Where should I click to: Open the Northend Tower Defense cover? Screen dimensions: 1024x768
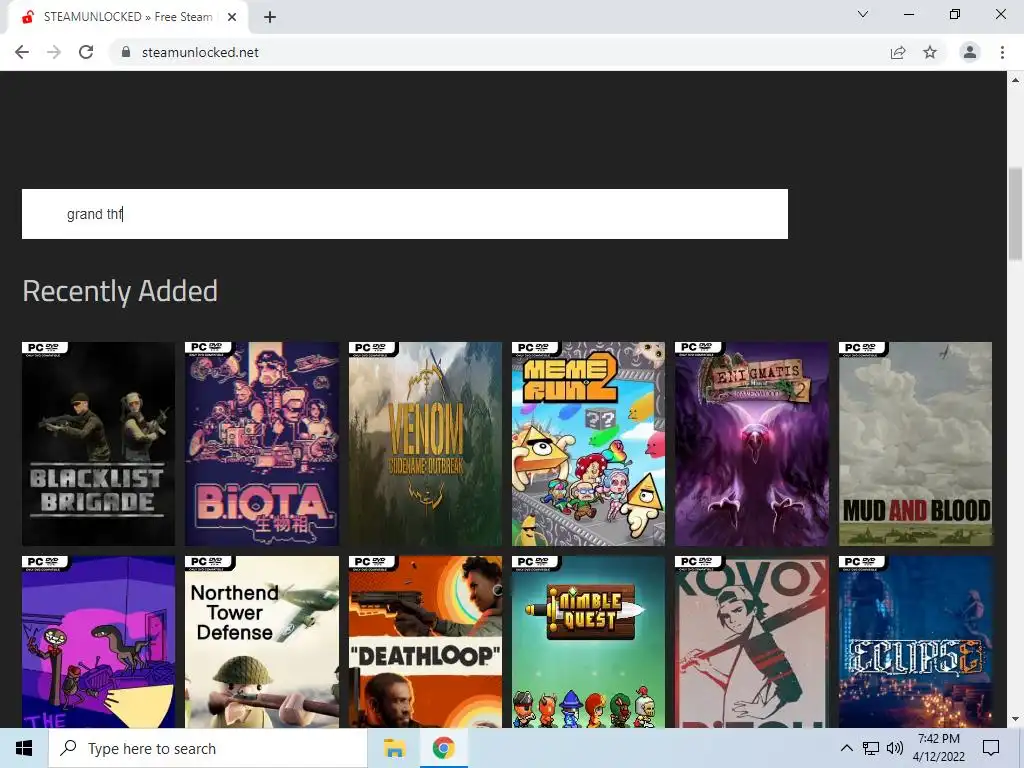[262, 642]
